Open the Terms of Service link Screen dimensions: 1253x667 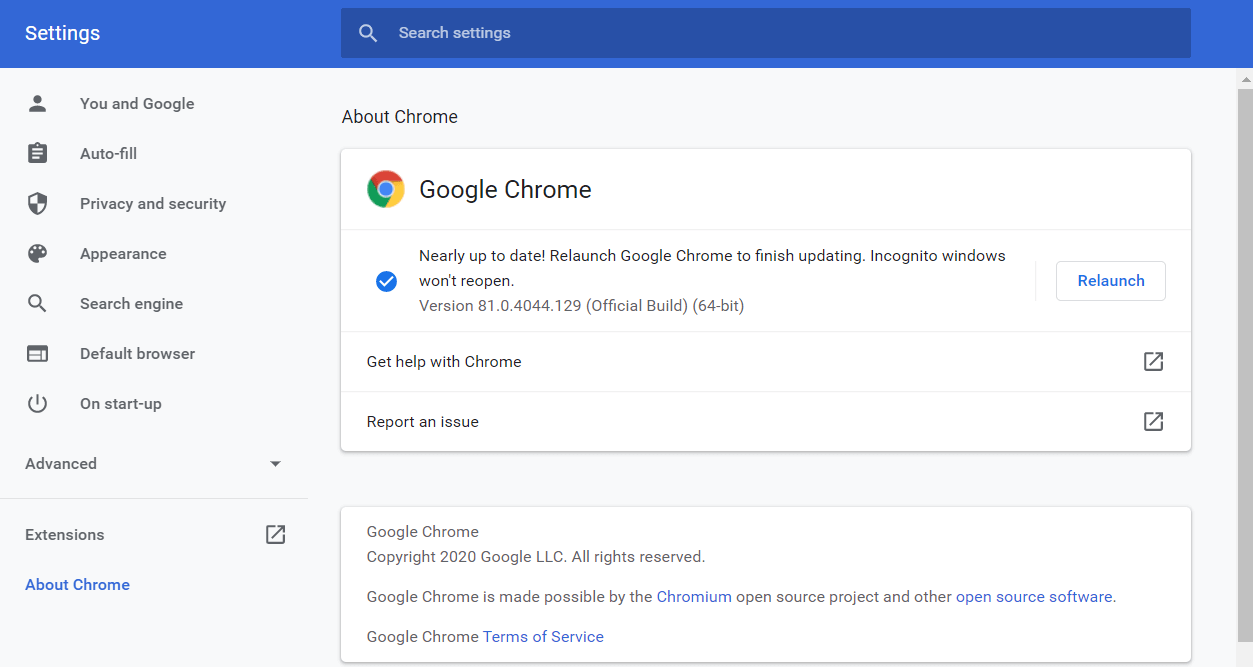tap(543, 636)
